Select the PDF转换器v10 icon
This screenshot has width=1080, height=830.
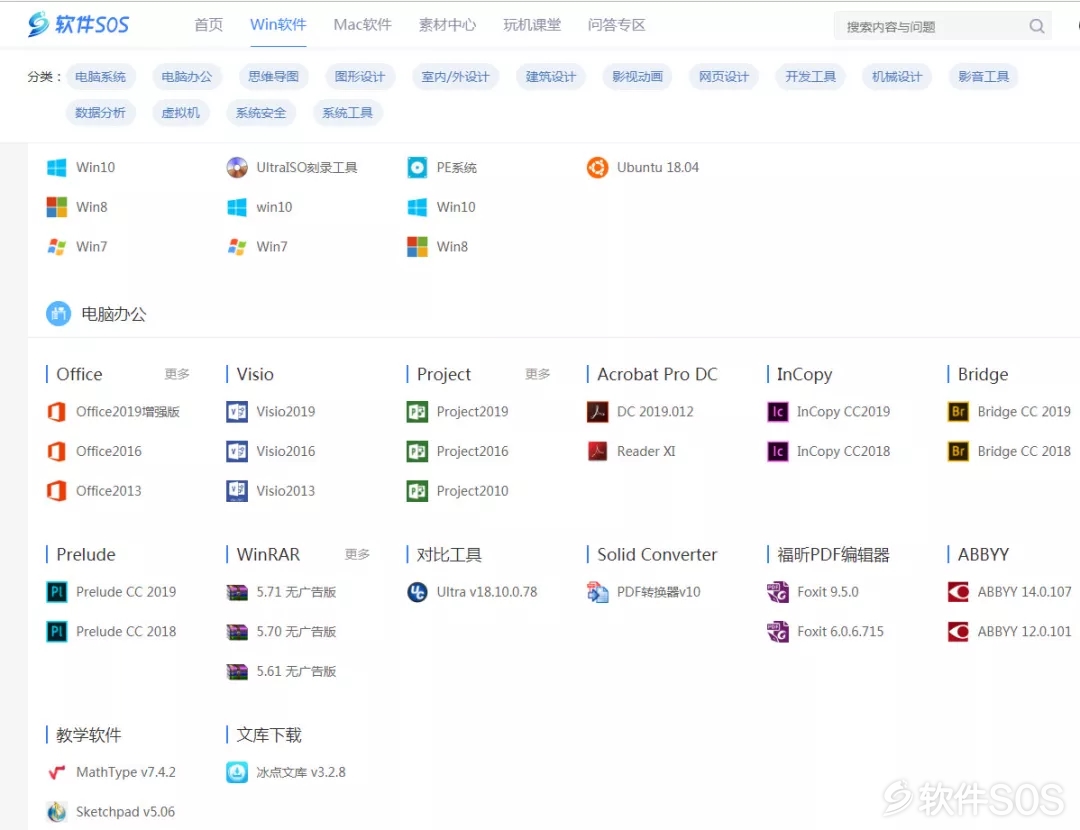pos(597,592)
